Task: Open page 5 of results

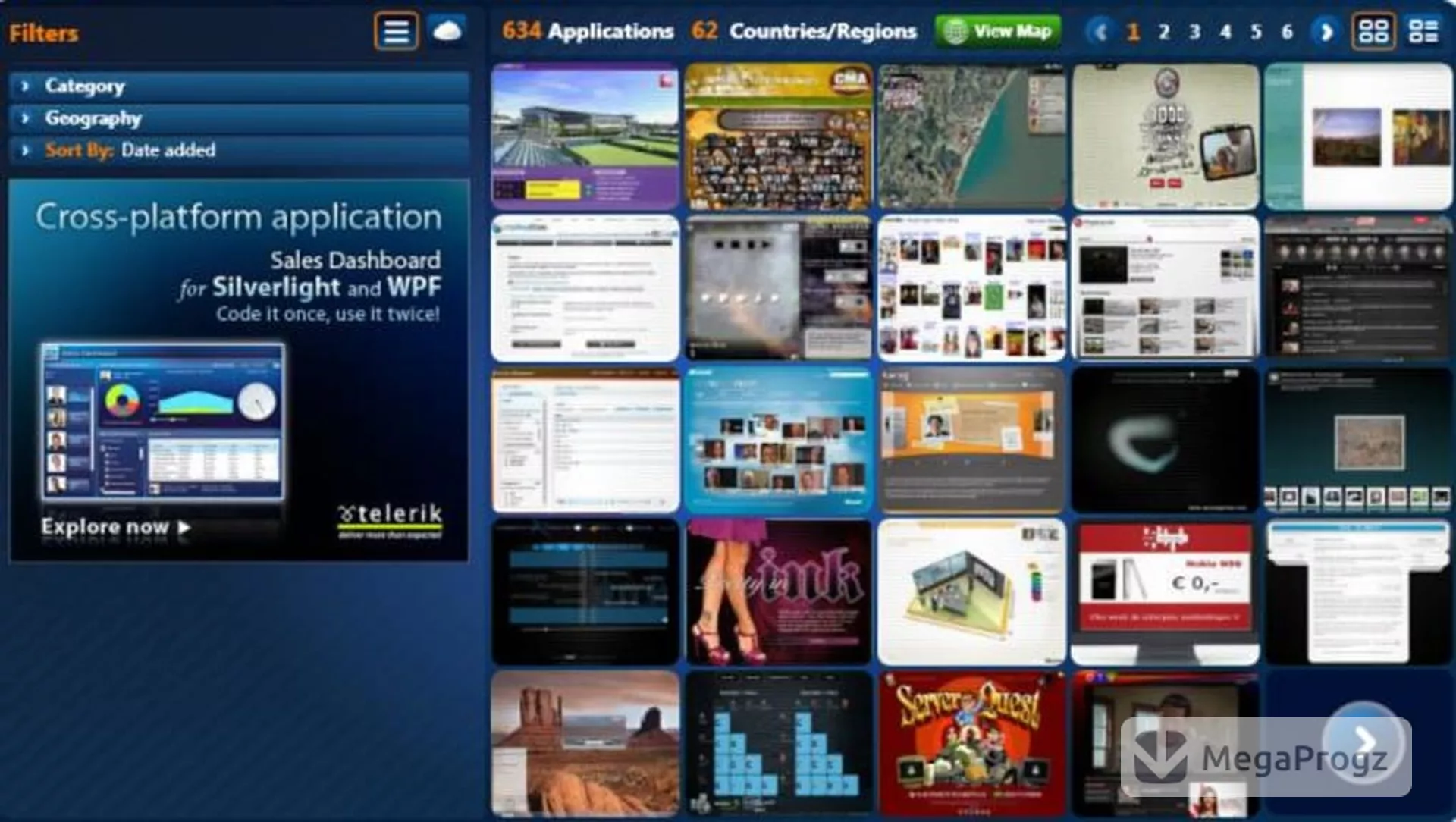Action: pyautogui.click(x=1257, y=32)
